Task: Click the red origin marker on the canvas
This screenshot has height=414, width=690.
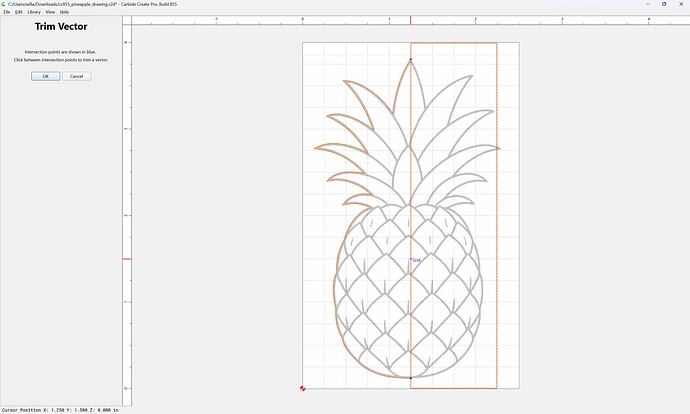Action: [x=302, y=388]
